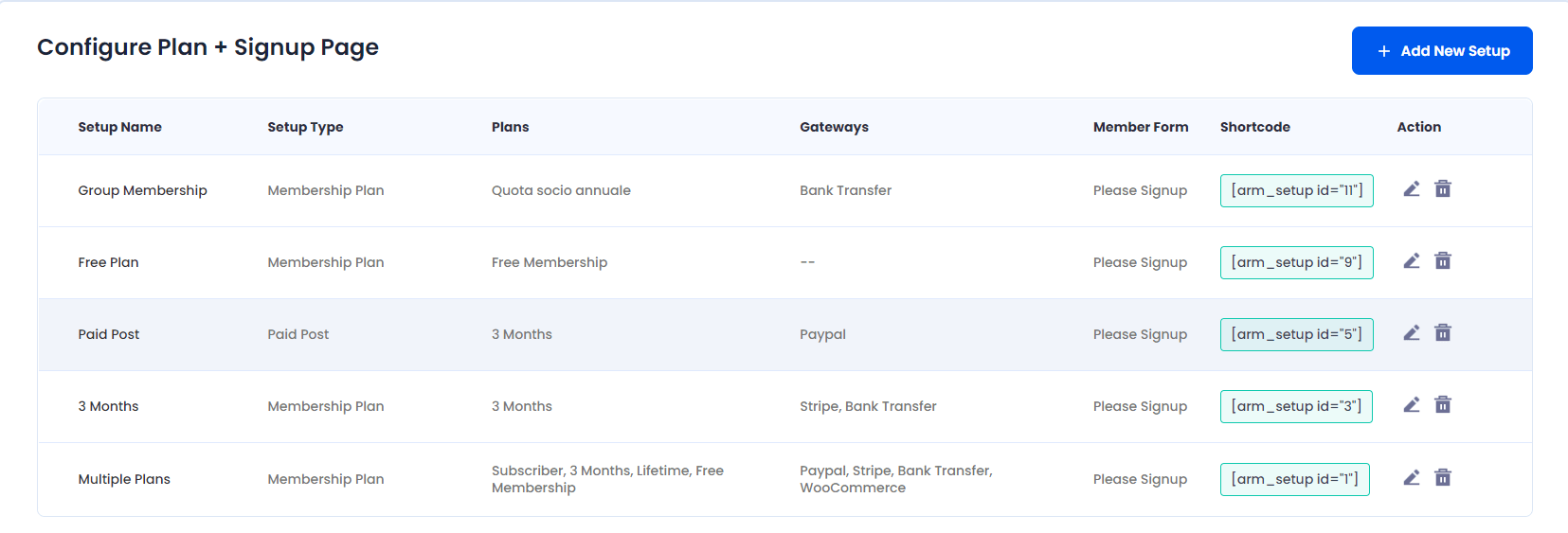Select the Multiple Plans row name
The height and width of the screenshot is (533, 1568).
pyautogui.click(x=124, y=479)
